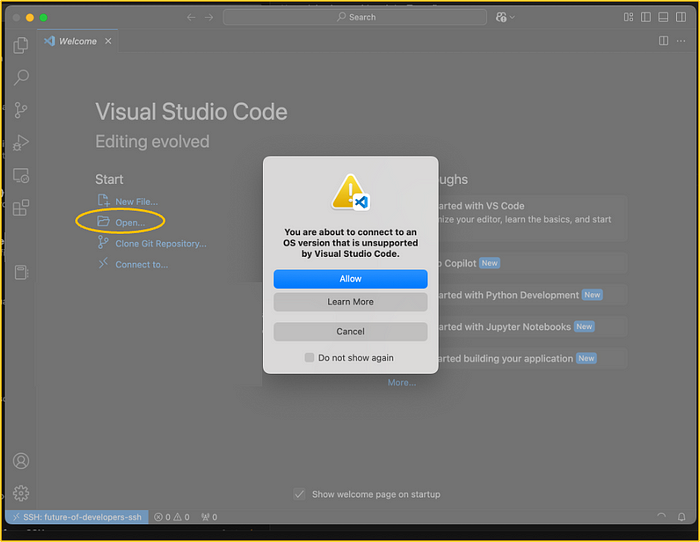This screenshot has height=542, width=700.
Task: Click the Accounts icon in activity bar
Action: pos(21,461)
